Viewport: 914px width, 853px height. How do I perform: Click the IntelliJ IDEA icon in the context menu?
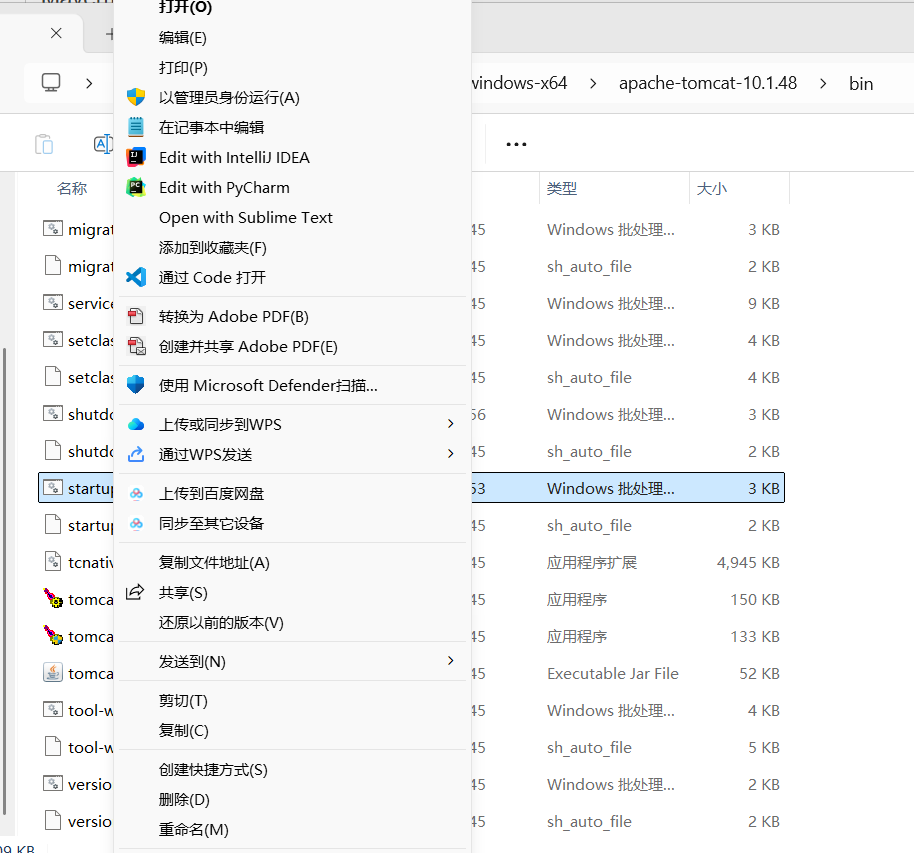click(136, 157)
